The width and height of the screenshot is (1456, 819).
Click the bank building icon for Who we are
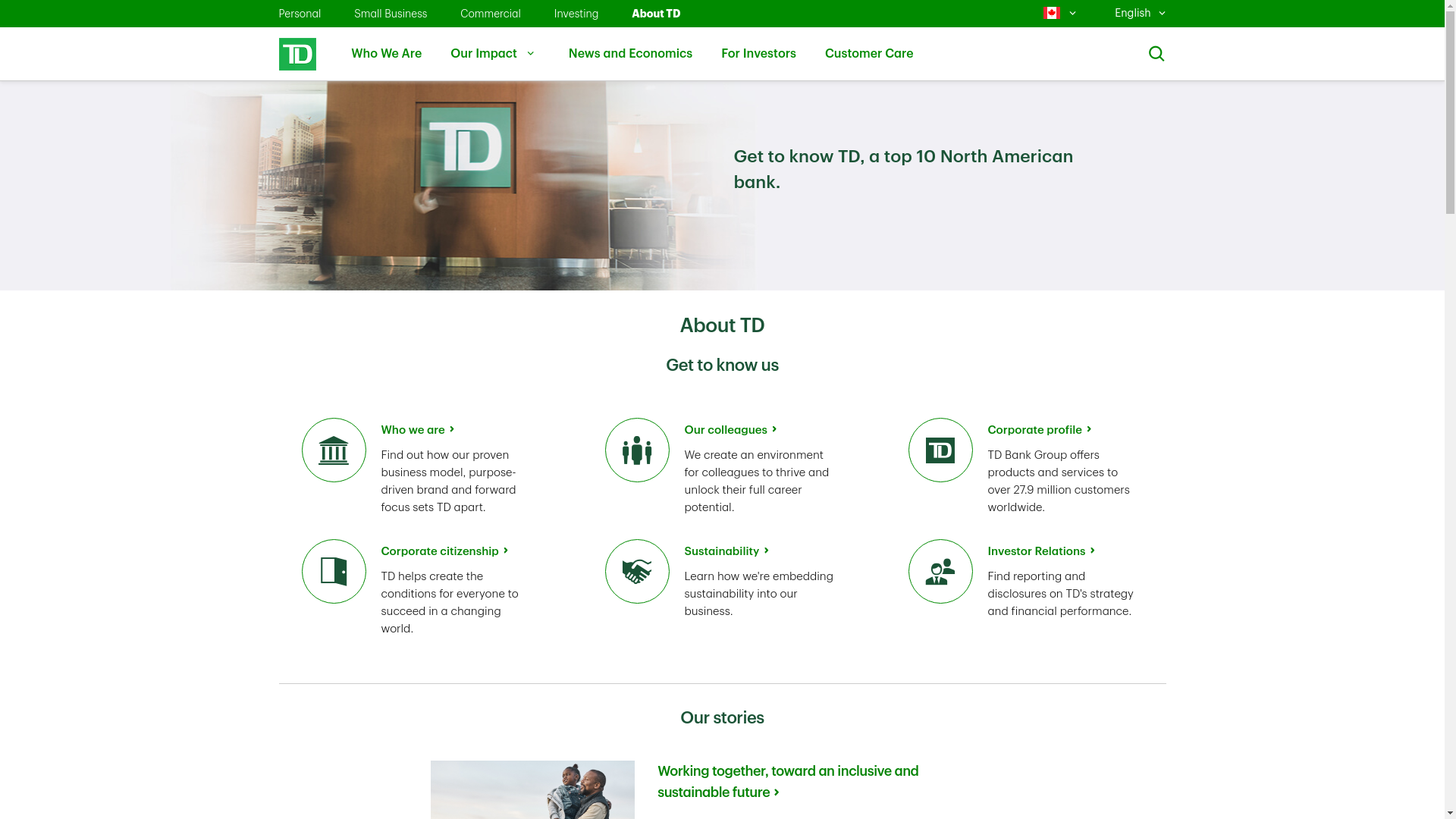(334, 450)
